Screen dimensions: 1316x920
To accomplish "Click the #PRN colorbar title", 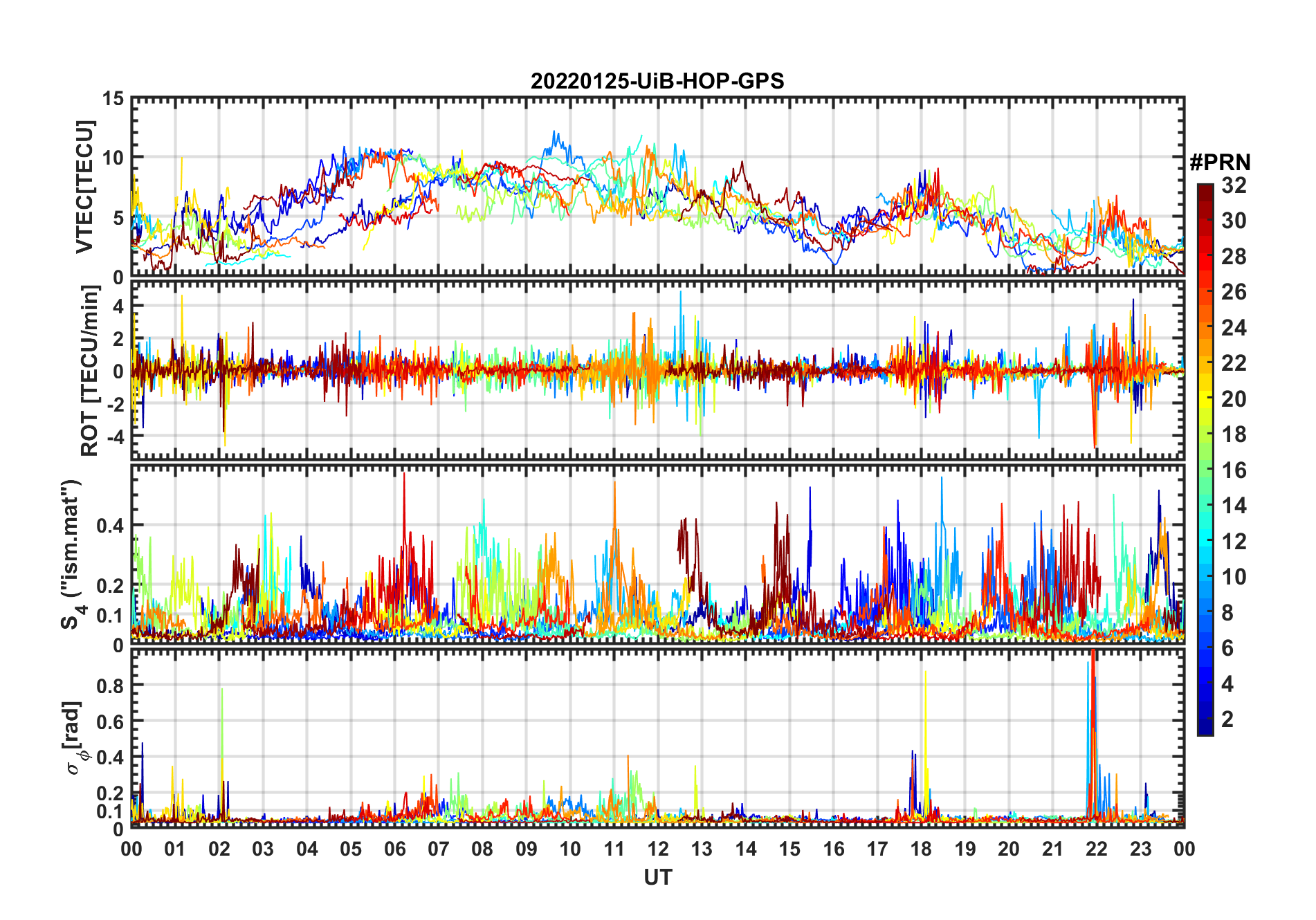I will [x=1220, y=163].
